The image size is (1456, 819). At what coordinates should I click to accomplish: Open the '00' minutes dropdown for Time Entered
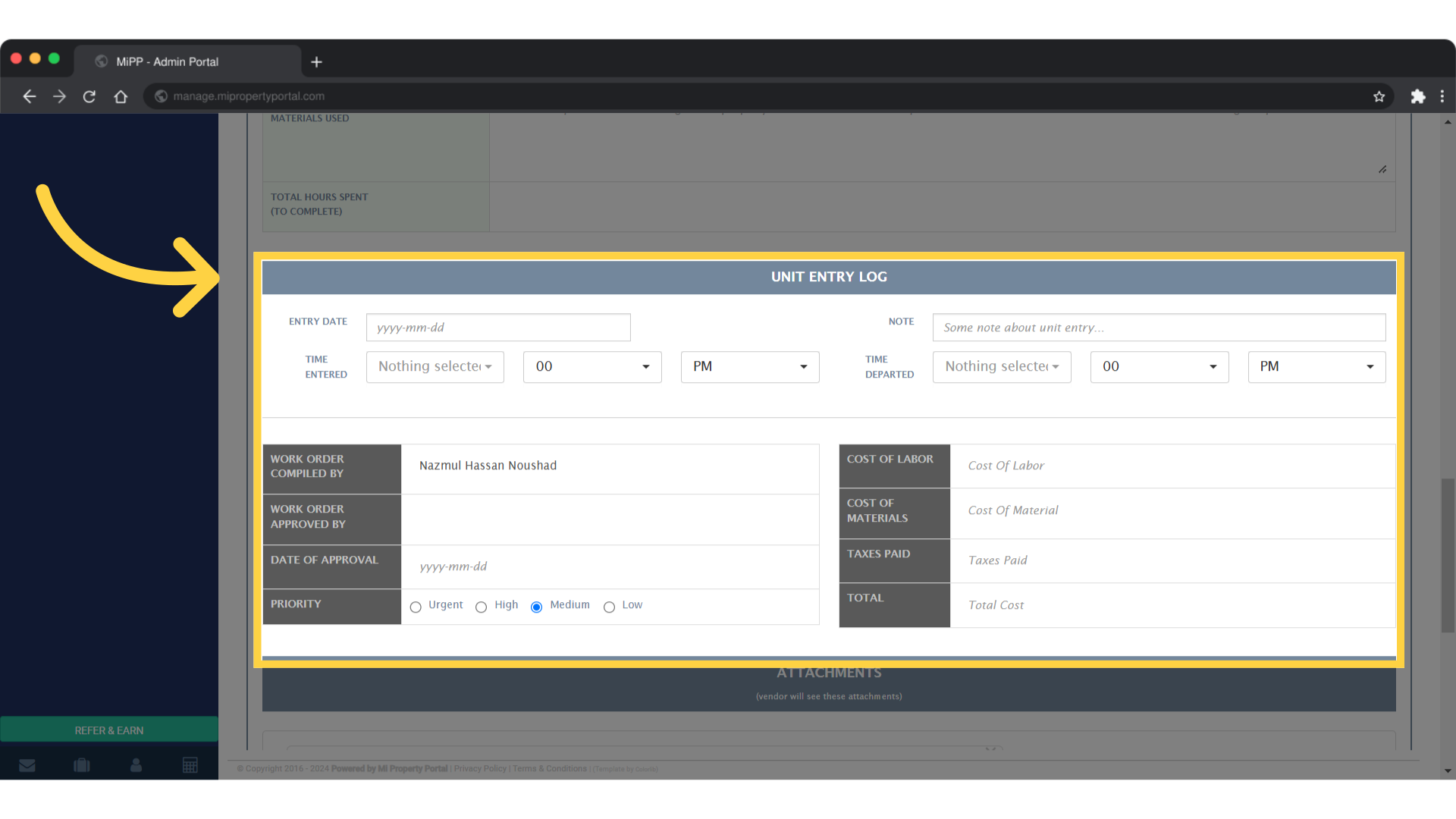click(x=592, y=366)
